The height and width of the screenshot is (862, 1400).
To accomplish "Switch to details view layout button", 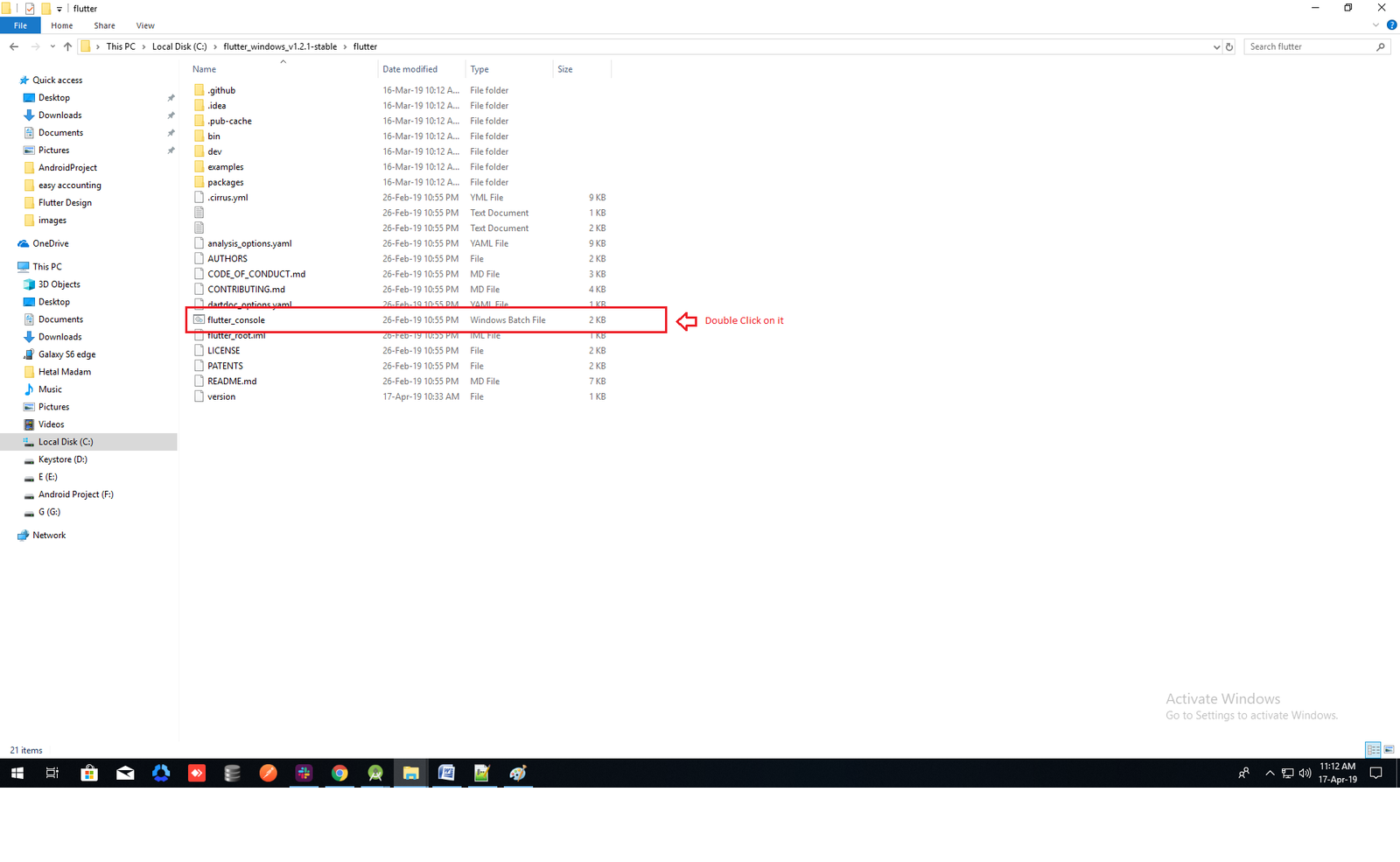I will click(1373, 750).
